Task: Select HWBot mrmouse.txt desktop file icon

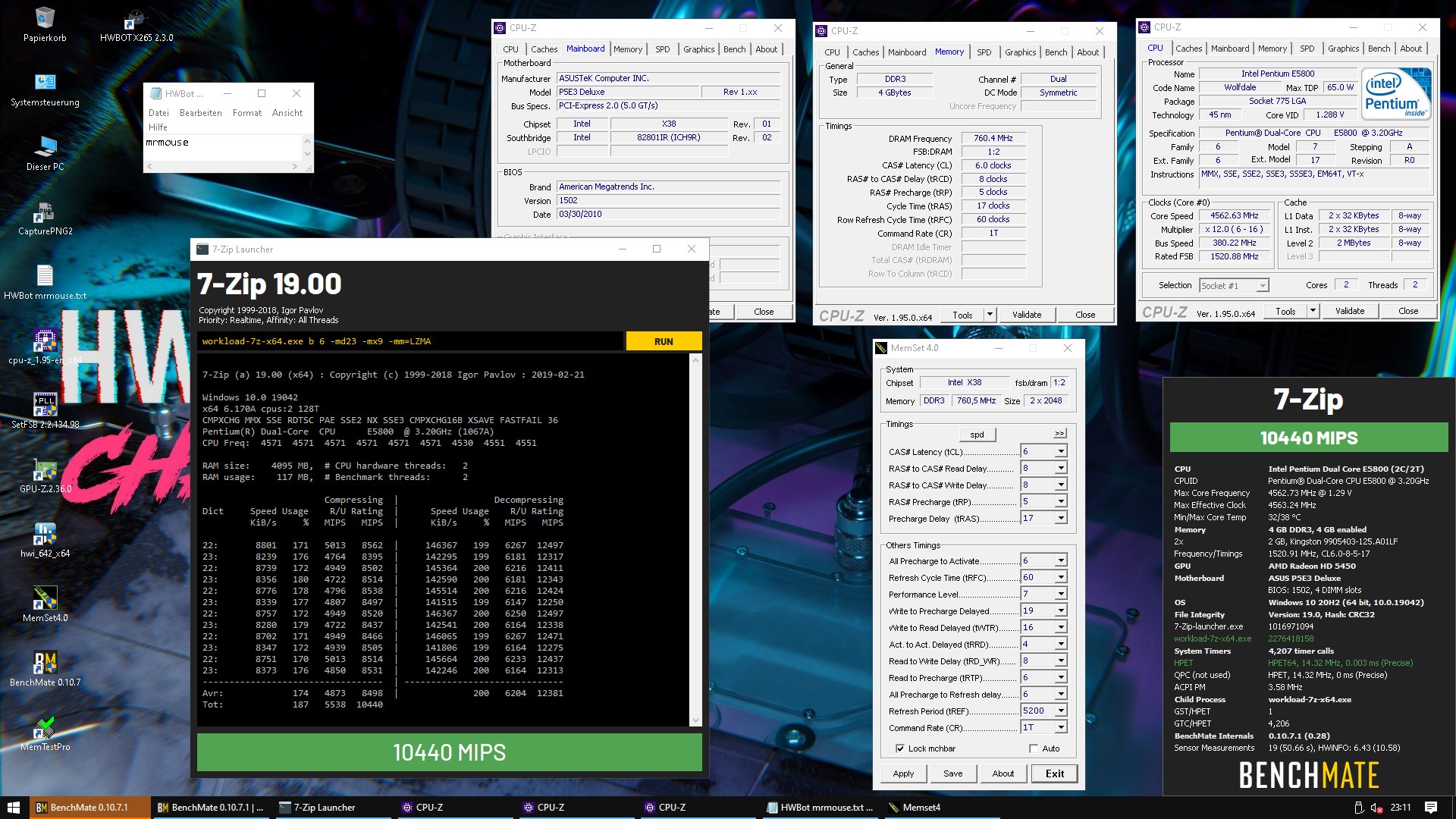Action: pos(45,282)
